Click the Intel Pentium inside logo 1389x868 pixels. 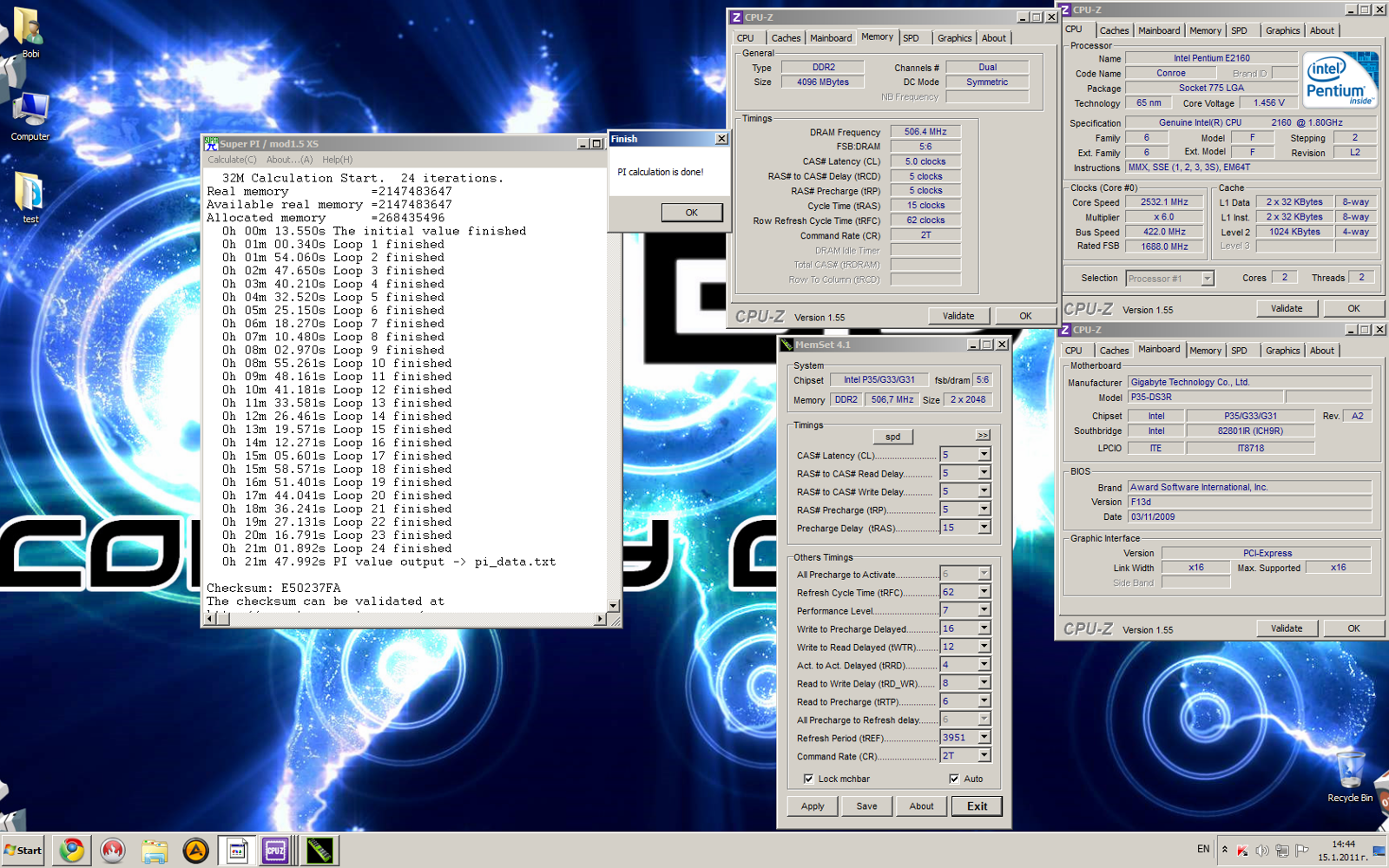1340,80
